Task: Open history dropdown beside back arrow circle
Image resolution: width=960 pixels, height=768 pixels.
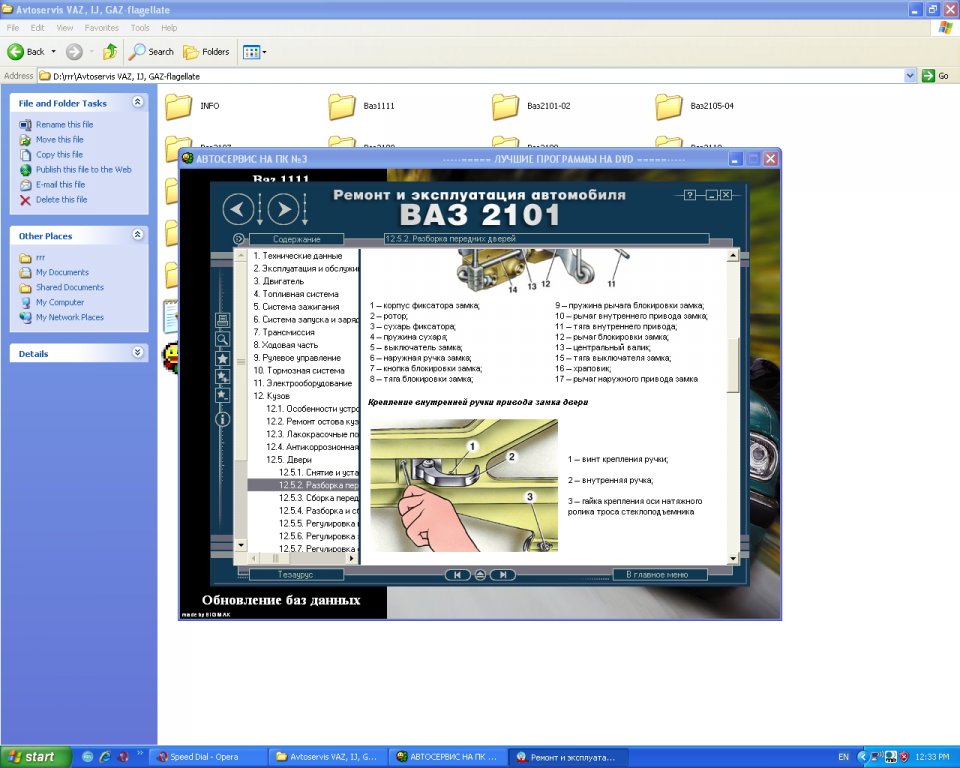Action: tap(260, 209)
